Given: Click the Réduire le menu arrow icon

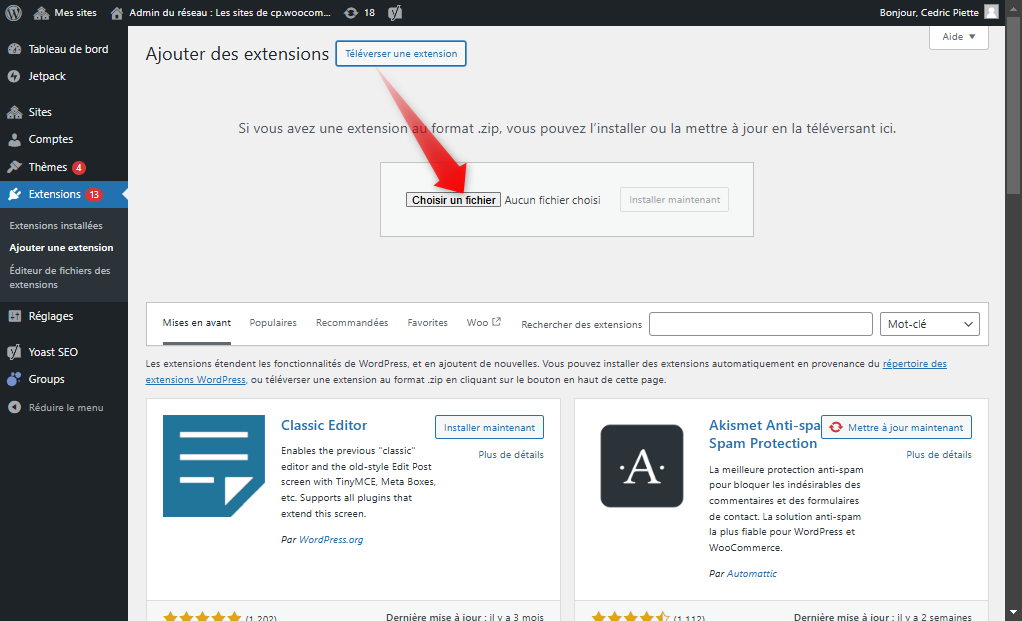Looking at the screenshot, I should click(x=14, y=407).
